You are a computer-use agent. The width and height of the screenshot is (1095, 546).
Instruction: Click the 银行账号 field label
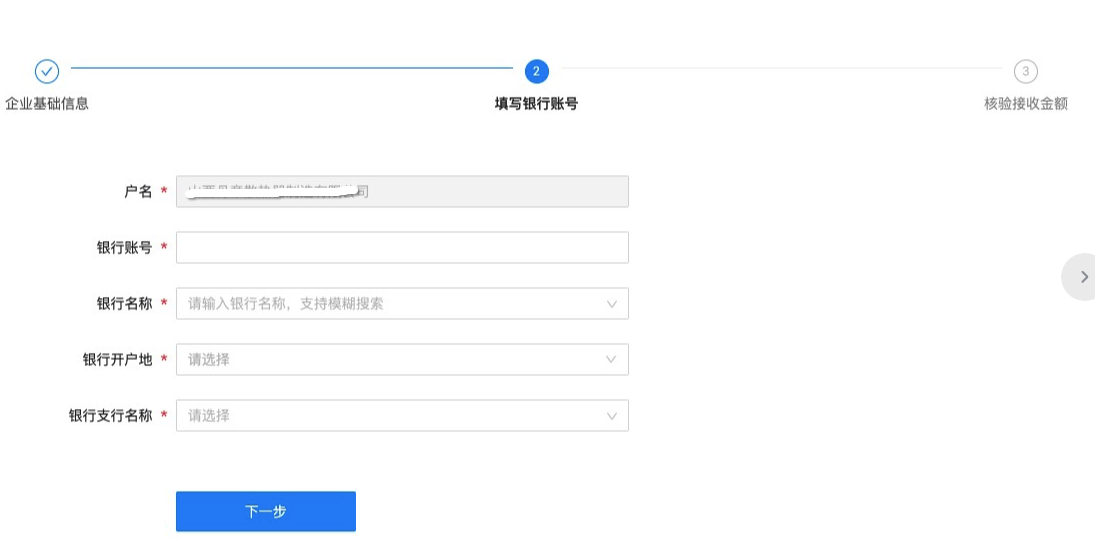pyautogui.click(x=124, y=248)
